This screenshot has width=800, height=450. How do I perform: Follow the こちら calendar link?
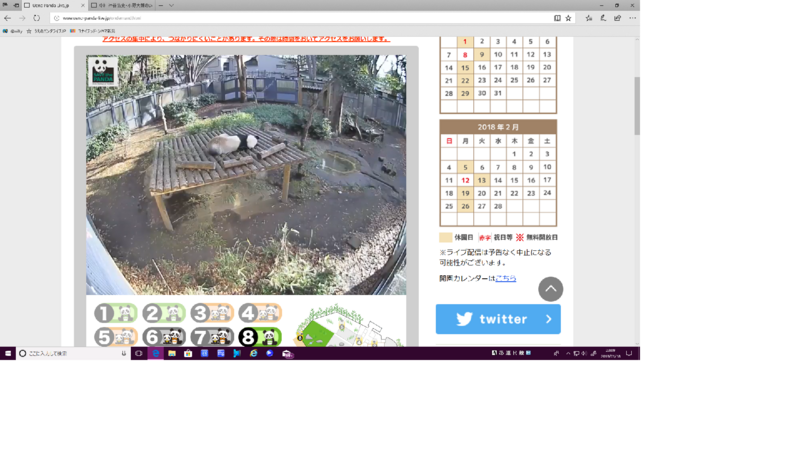click(506, 278)
